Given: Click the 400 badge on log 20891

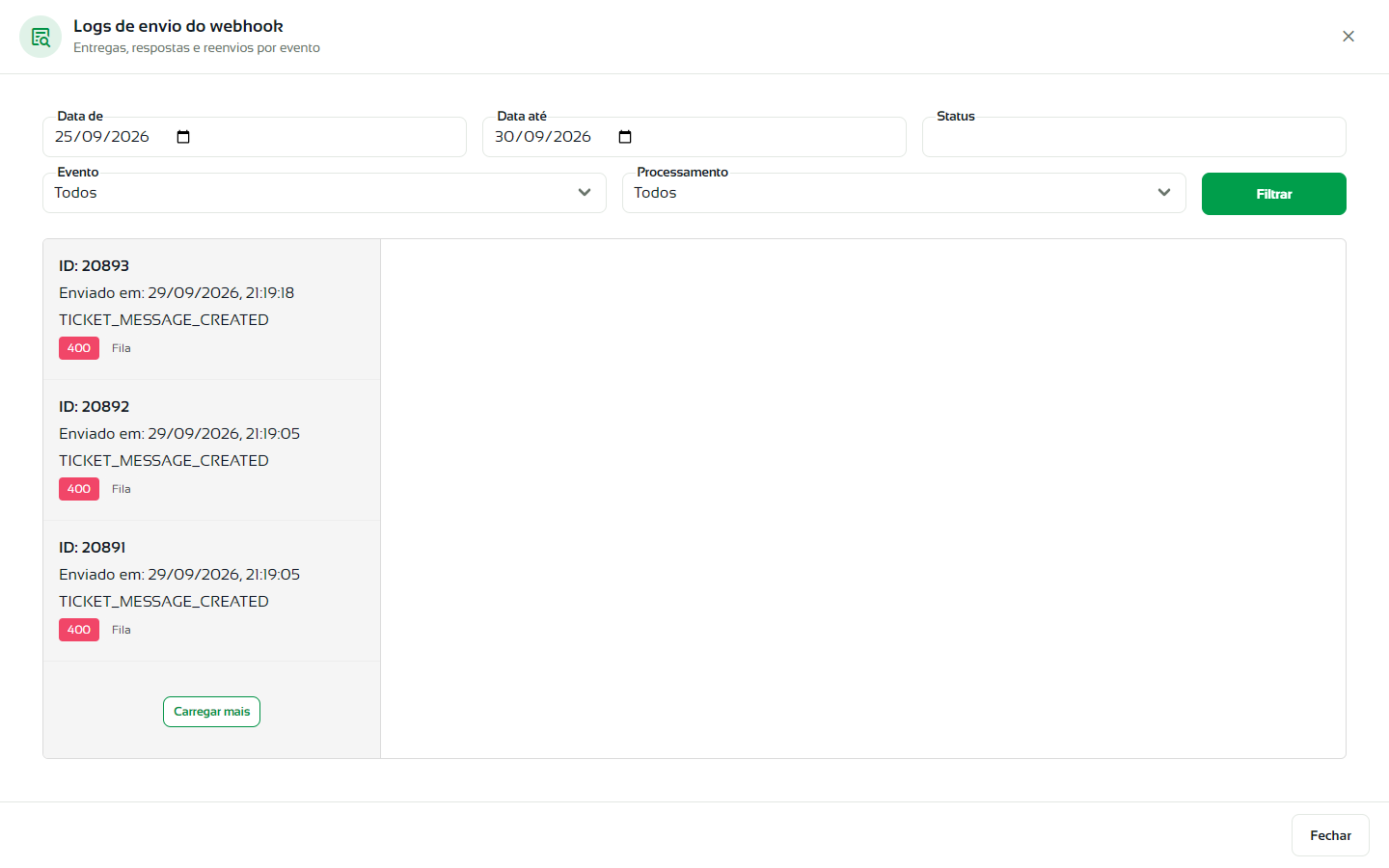Looking at the screenshot, I should 79,630.
